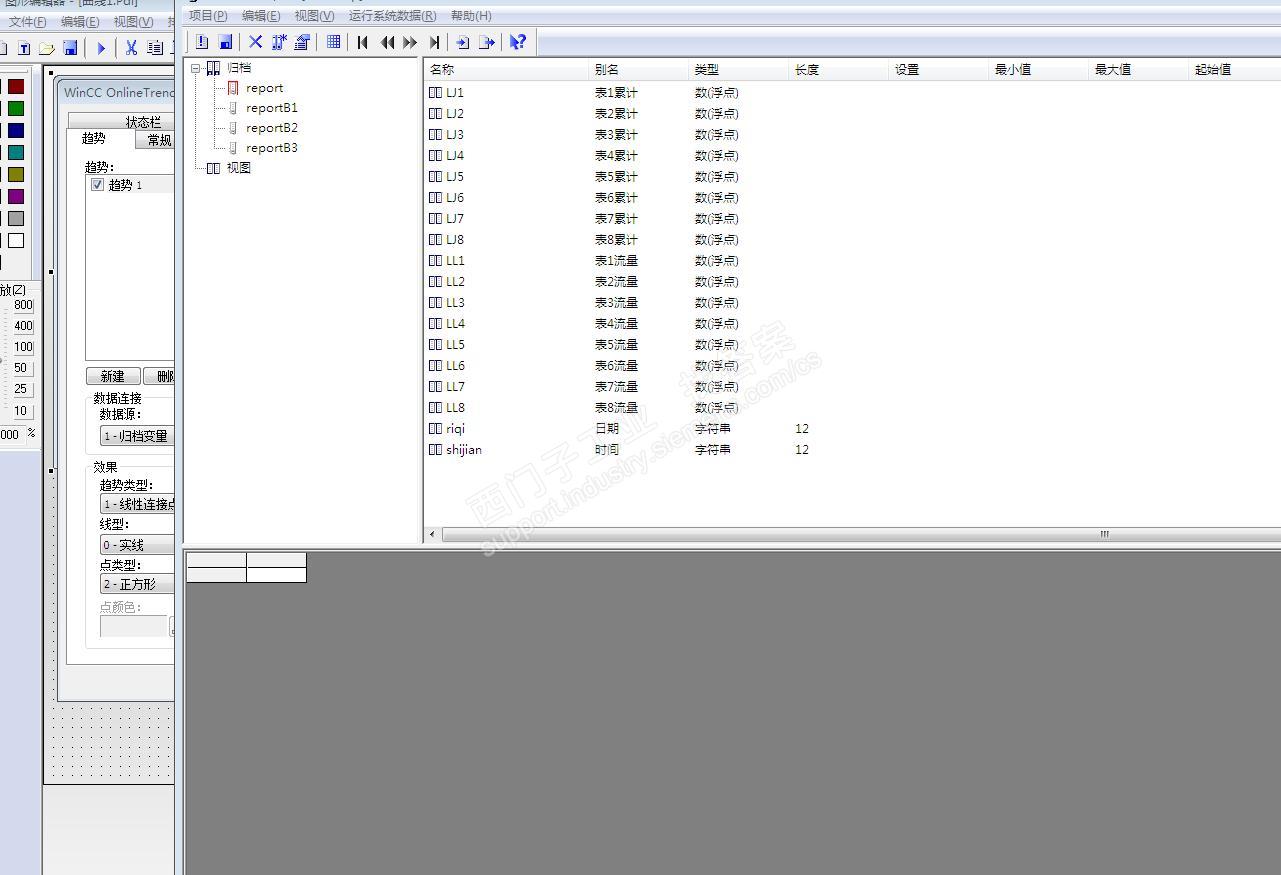Pick the purple color swatch
This screenshot has height=875, width=1281.
tap(16, 197)
